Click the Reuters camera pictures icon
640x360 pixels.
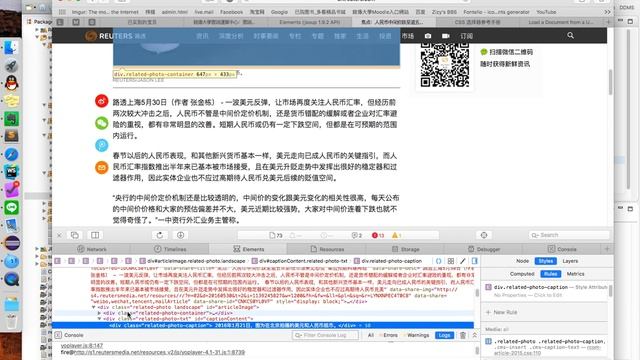coord(428,36)
